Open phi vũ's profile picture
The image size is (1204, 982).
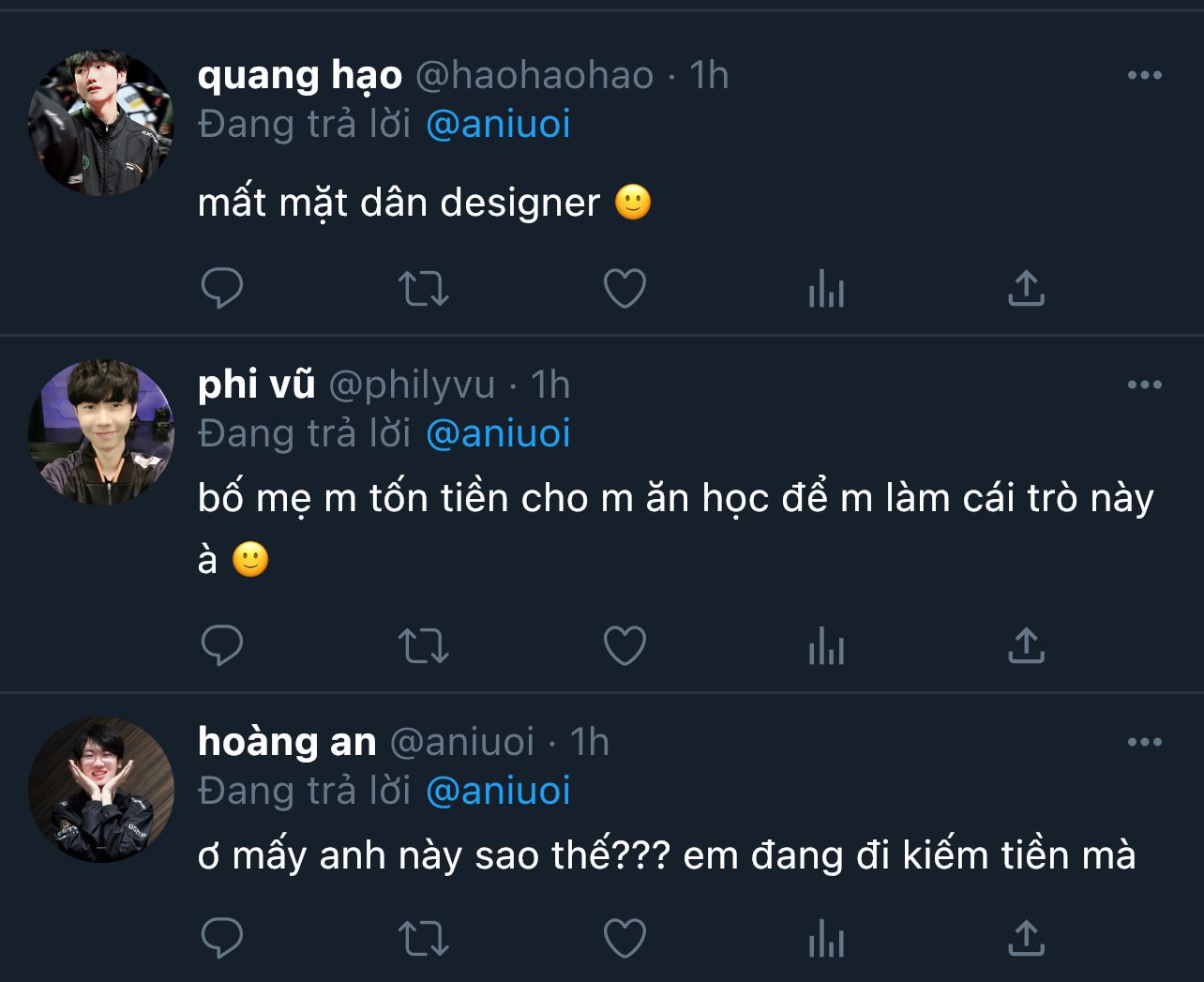101,432
